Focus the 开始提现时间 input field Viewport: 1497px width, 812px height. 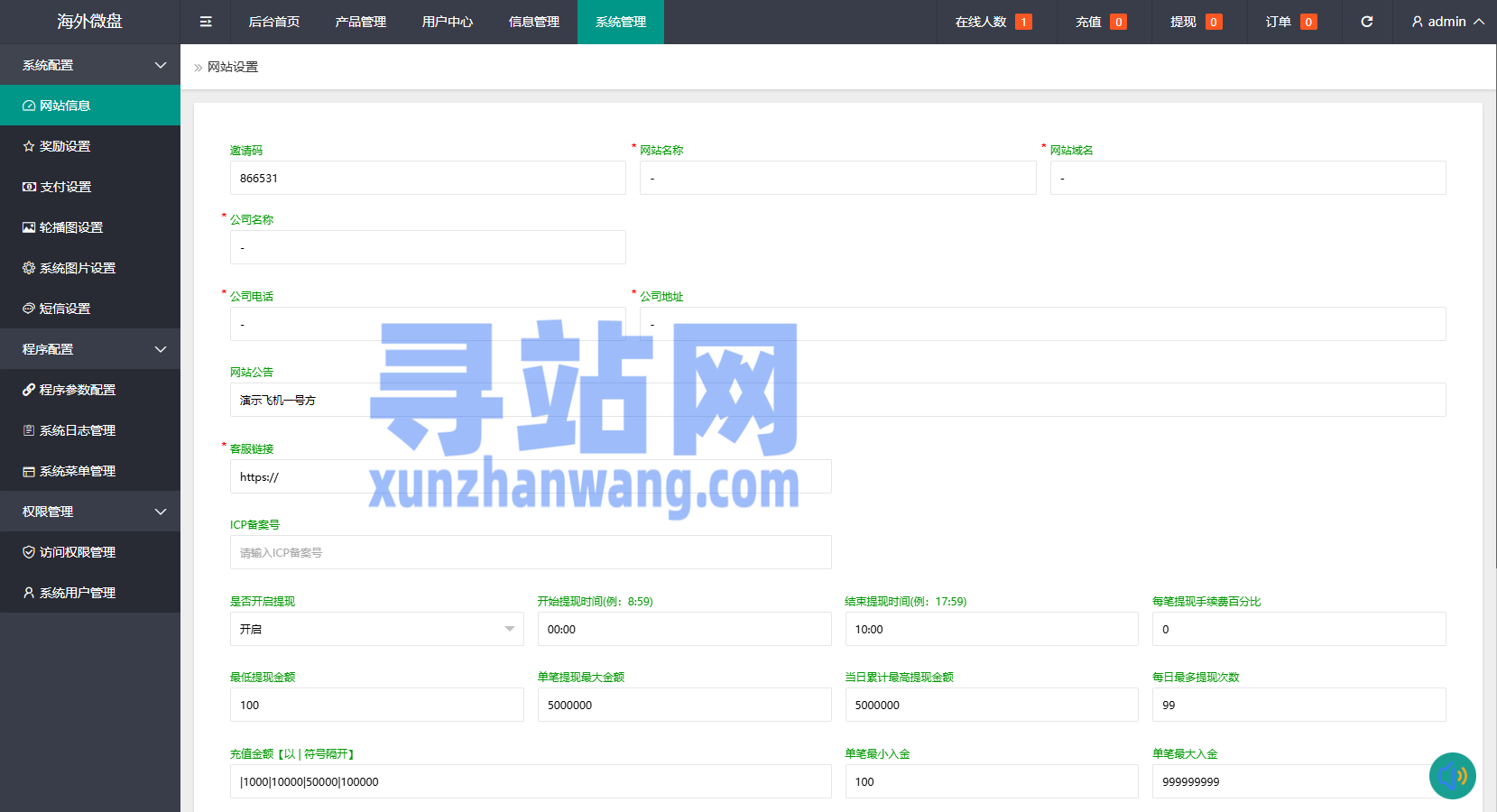pyautogui.click(x=685, y=629)
